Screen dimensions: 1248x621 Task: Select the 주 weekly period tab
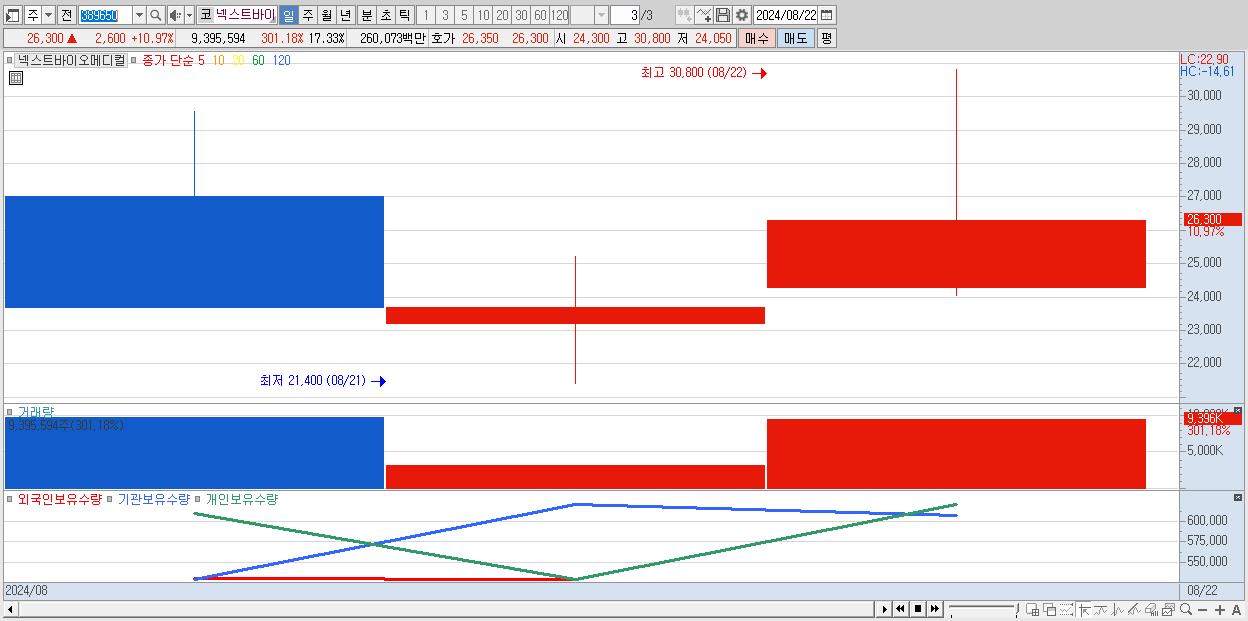[x=307, y=15]
